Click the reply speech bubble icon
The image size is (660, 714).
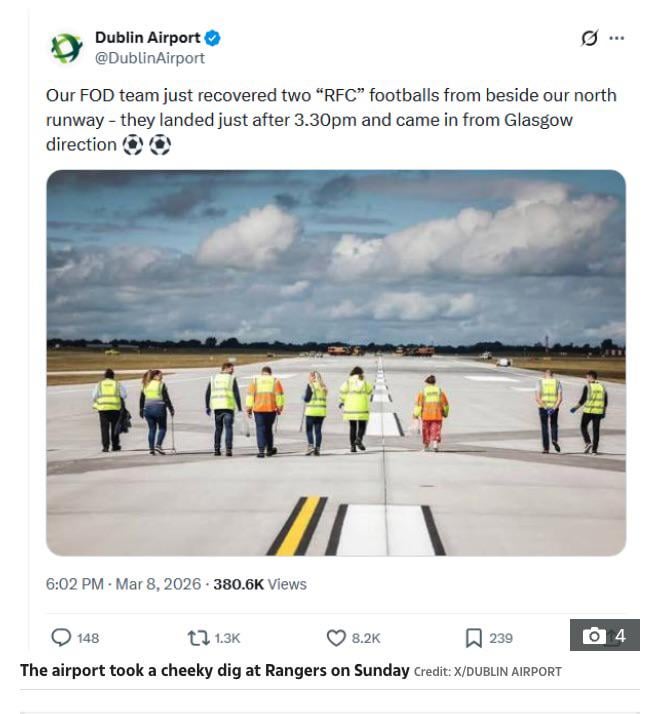pos(61,637)
